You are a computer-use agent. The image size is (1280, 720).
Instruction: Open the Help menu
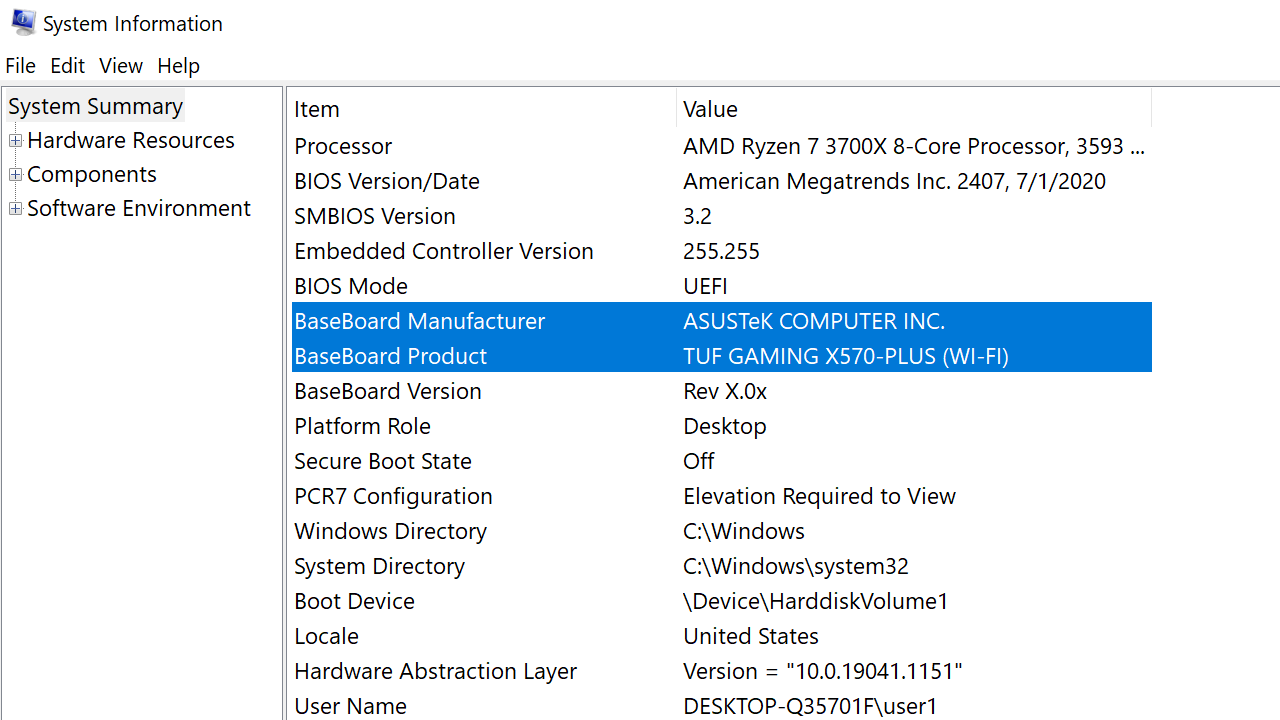click(x=178, y=65)
